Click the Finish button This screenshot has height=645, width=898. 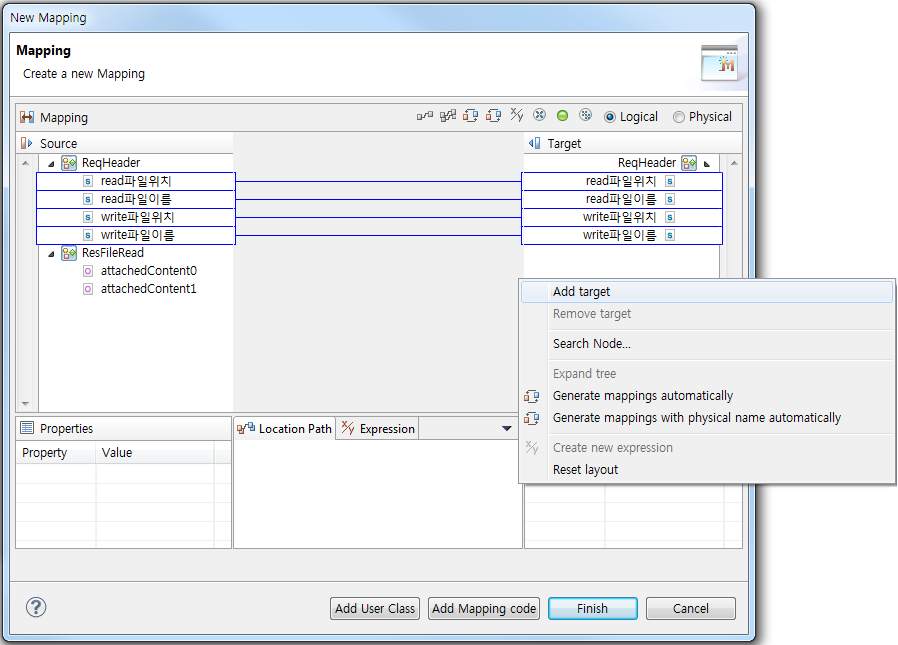coord(592,608)
